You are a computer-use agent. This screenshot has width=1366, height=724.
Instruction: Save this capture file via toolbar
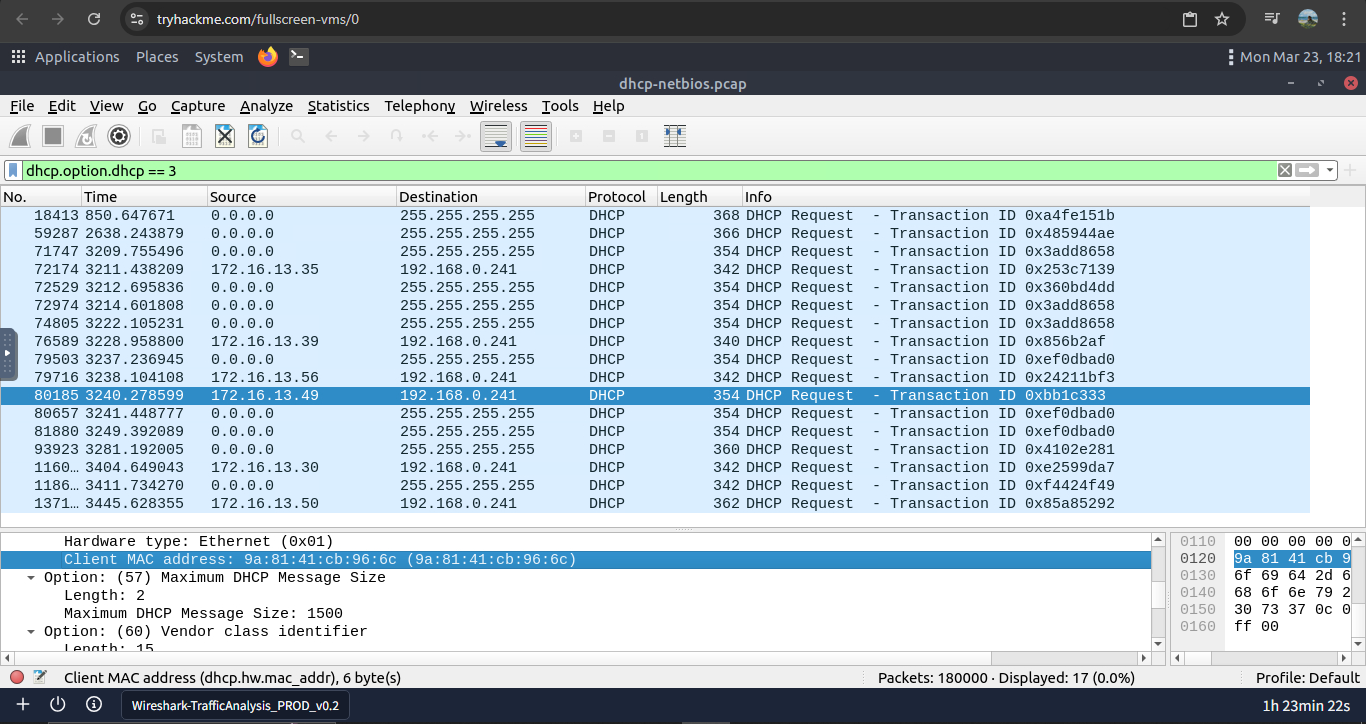(x=192, y=136)
